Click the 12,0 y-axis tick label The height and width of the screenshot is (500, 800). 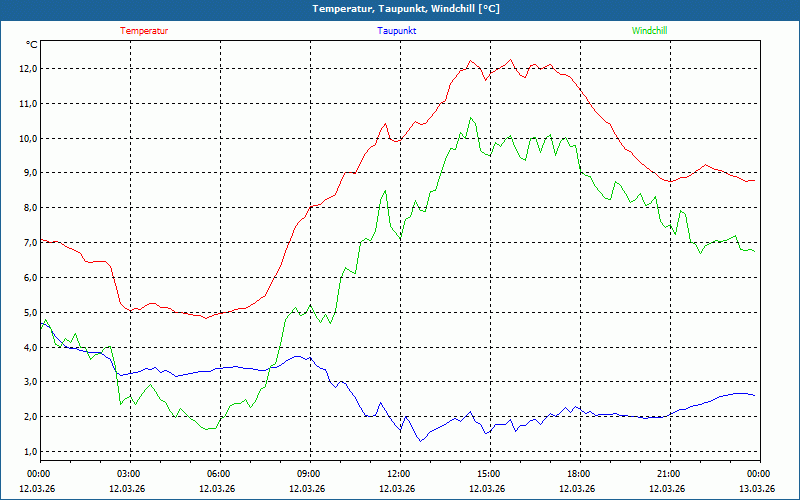click(x=28, y=69)
